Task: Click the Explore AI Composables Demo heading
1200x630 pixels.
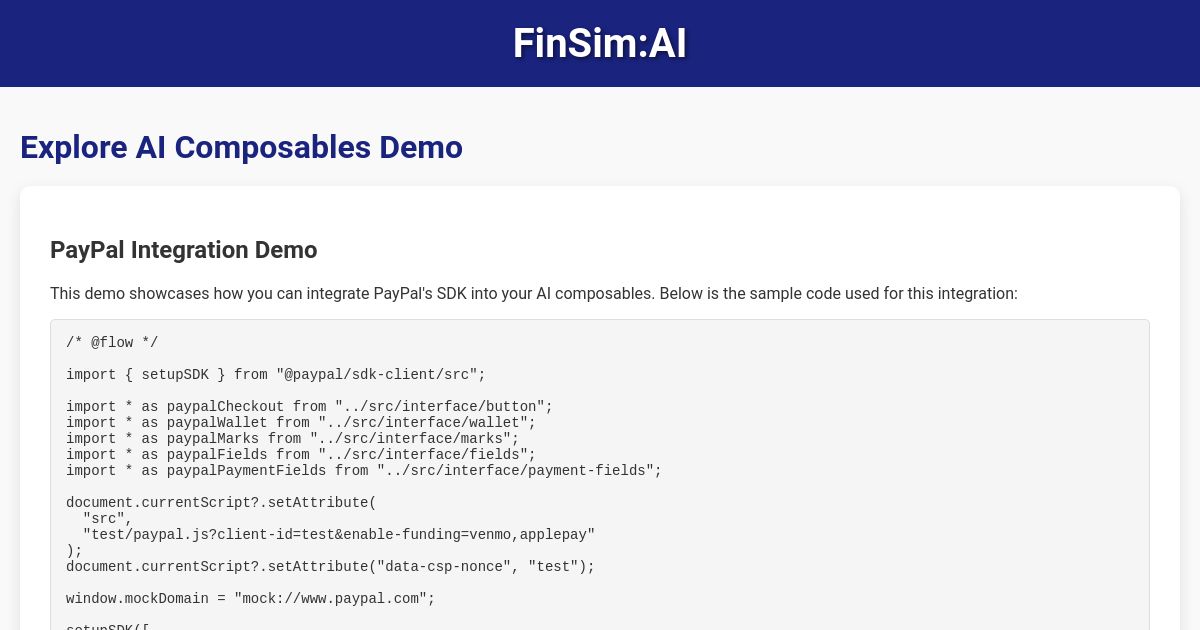Action: click(241, 147)
